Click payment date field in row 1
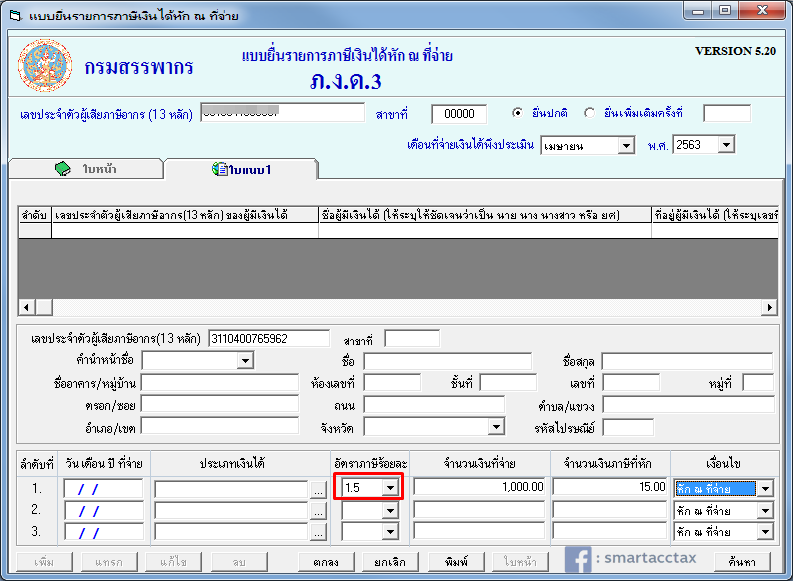793x581 pixels. click(103, 488)
